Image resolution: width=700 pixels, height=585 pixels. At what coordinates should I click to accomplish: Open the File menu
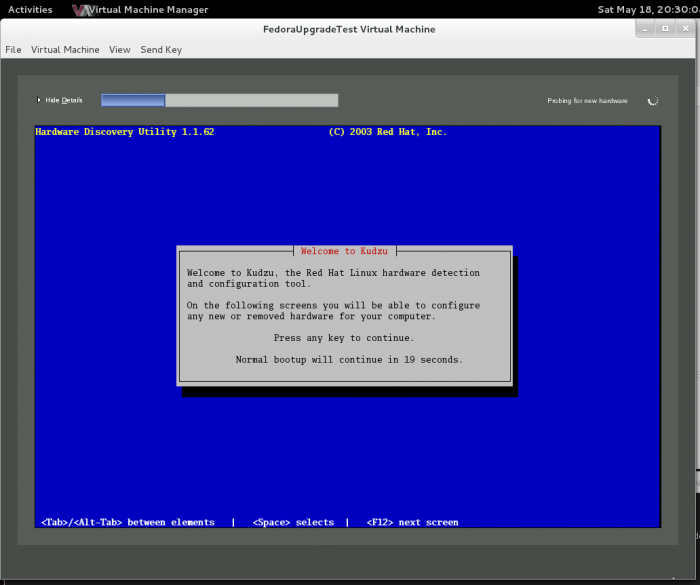[13, 49]
